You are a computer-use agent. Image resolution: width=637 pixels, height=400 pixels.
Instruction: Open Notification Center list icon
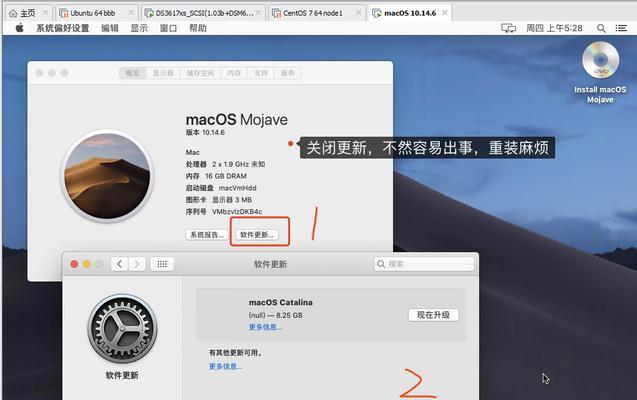tap(621, 28)
